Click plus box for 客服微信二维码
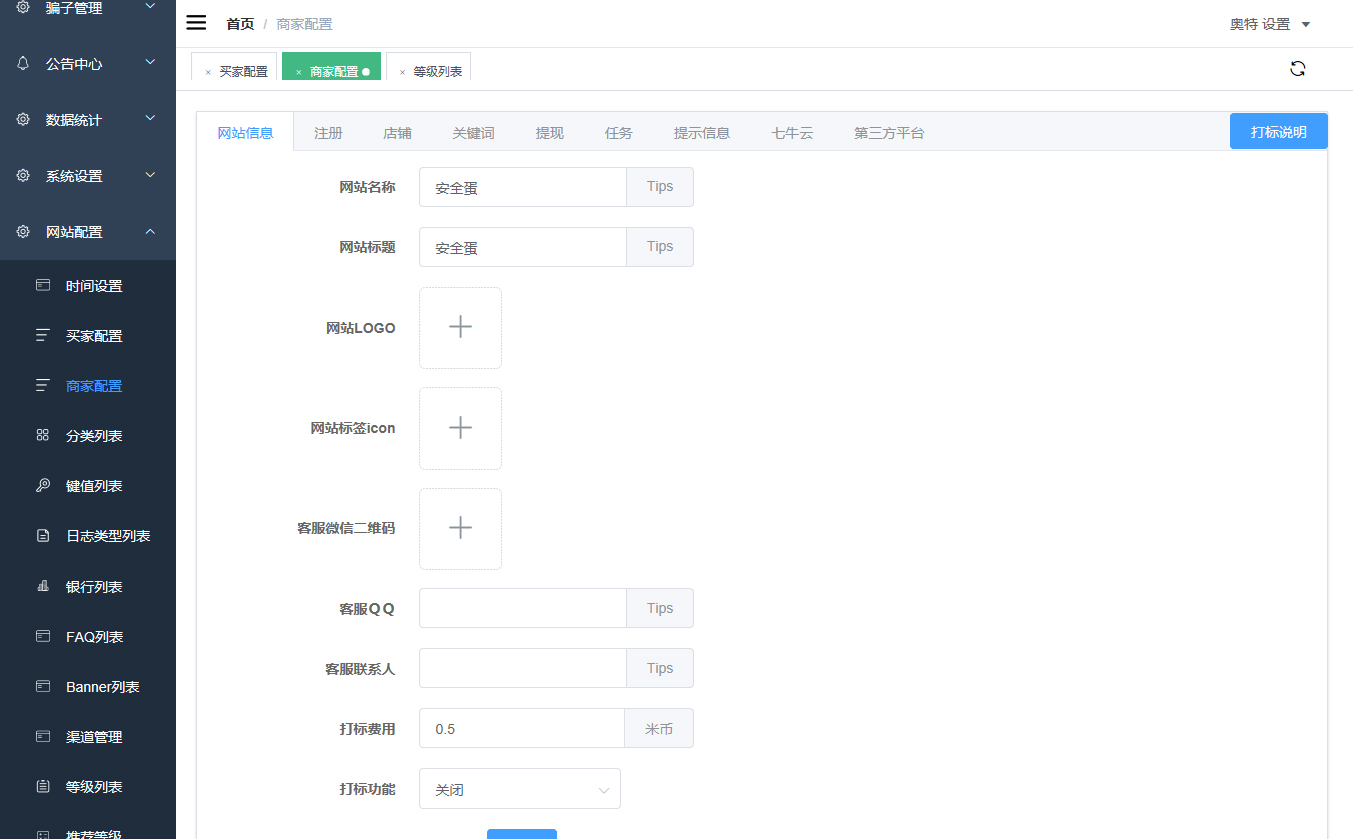1353x839 pixels. (460, 528)
